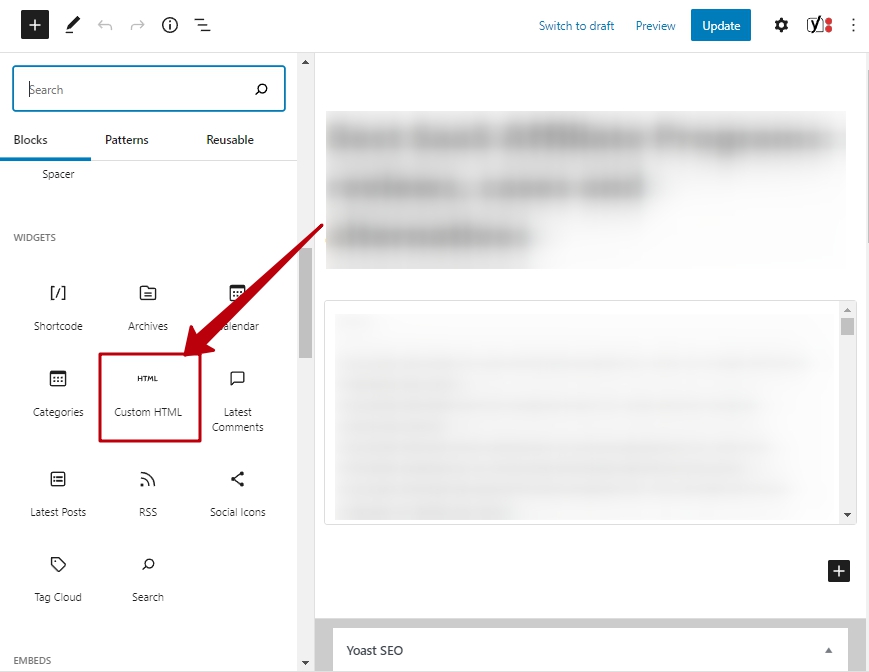Click the Switch to draft link

coord(576,26)
